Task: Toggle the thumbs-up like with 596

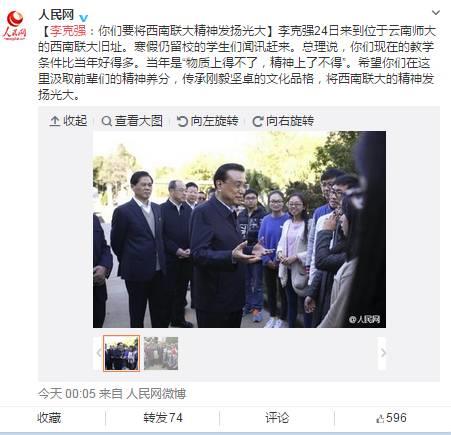Action: [391, 418]
